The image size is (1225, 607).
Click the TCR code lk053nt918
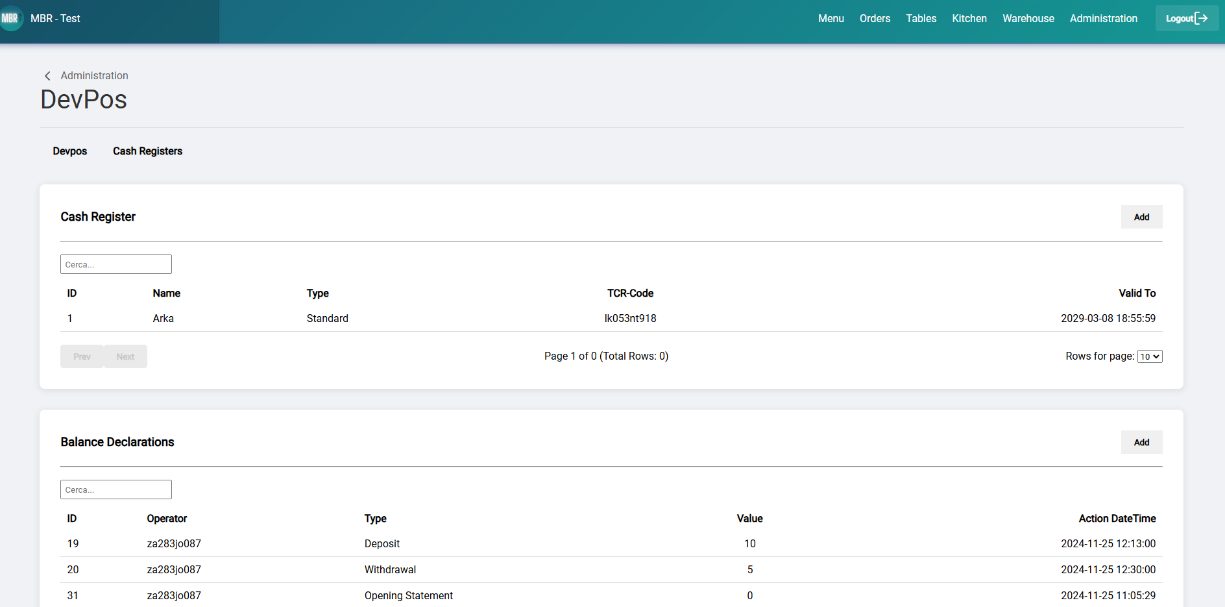click(x=630, y=318)
